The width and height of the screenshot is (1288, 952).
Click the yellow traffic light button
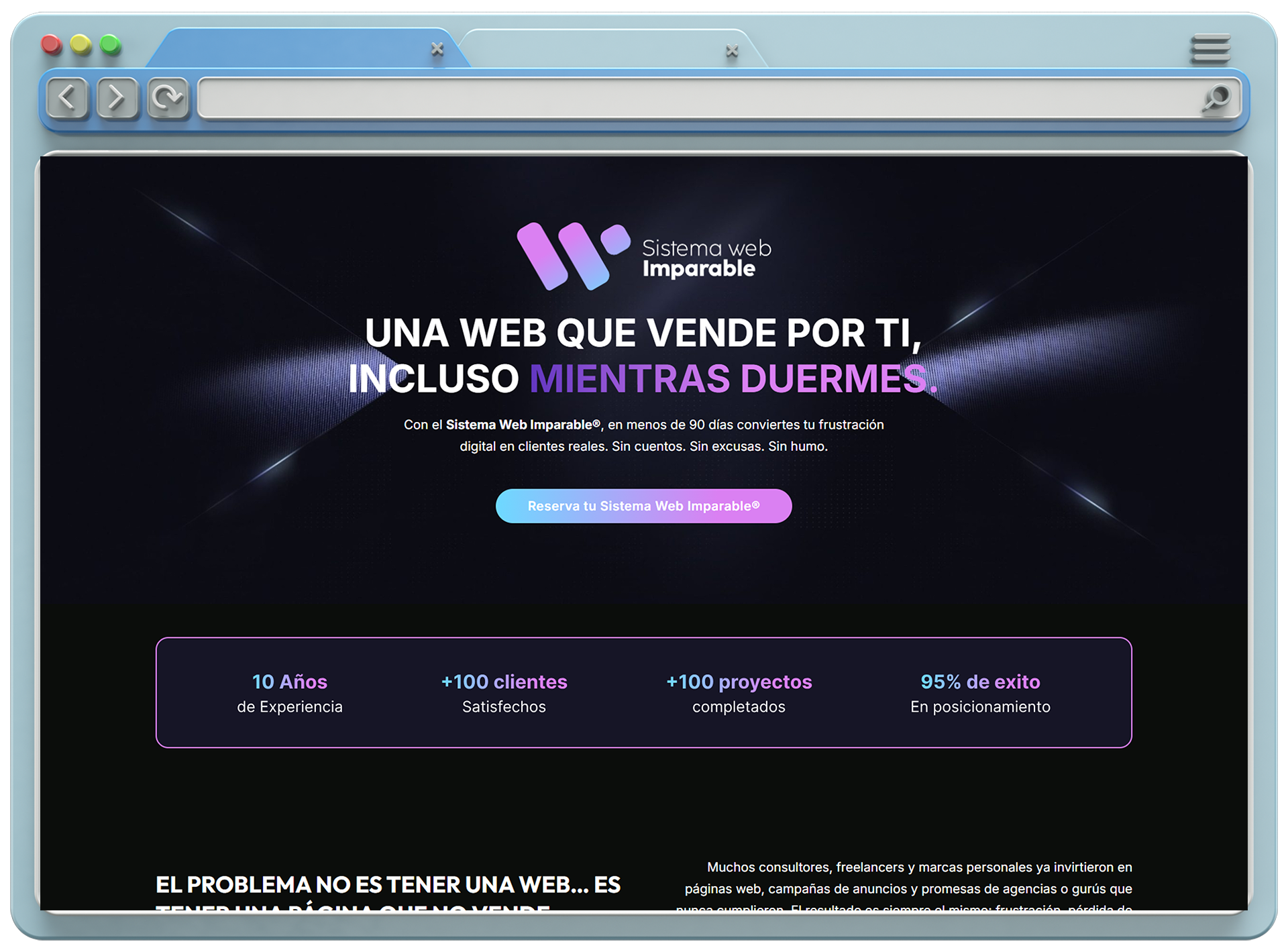80,44
